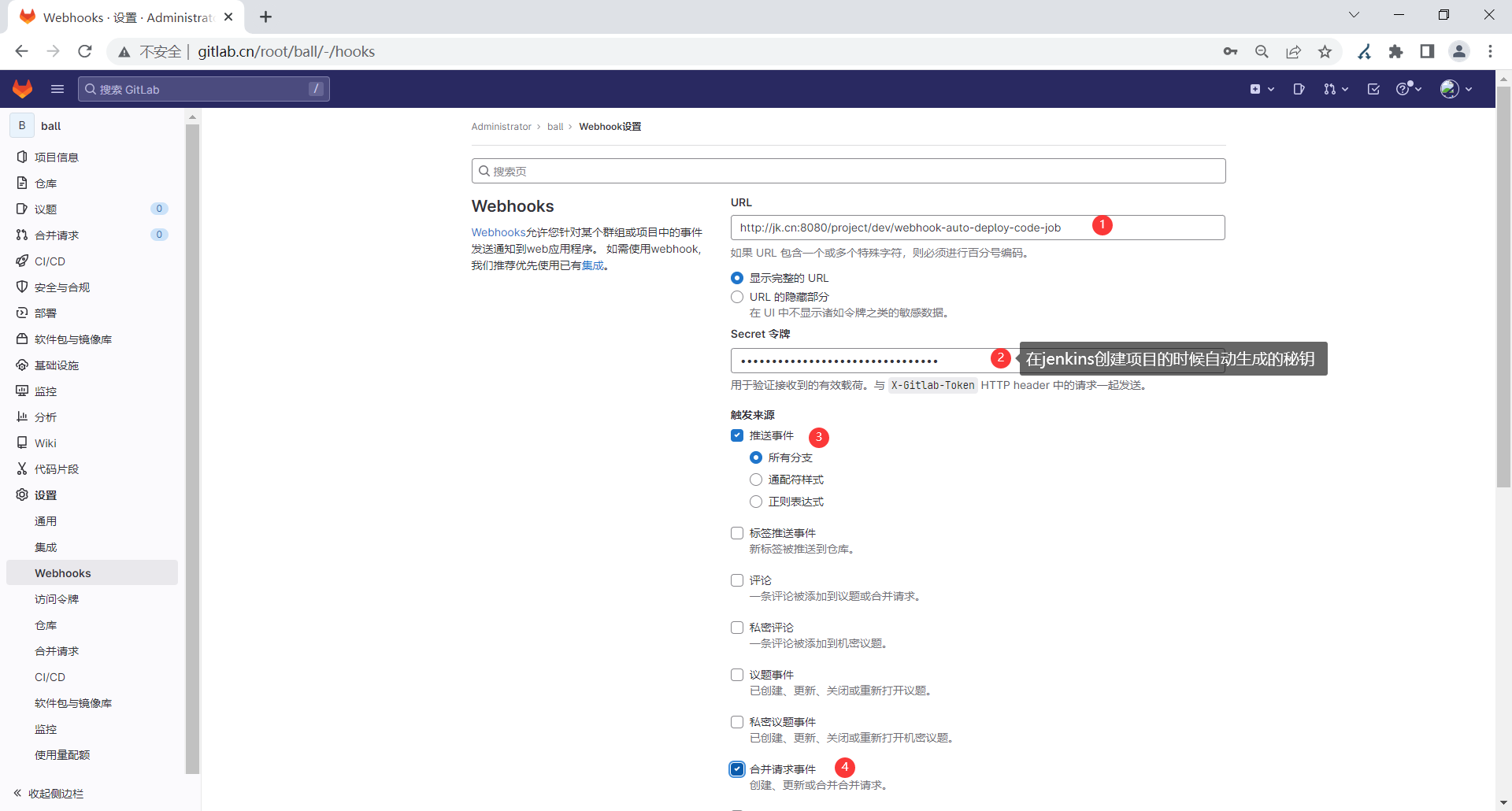Enable the tag push events checkbox

pyautogui.click(x=737, y=533)
